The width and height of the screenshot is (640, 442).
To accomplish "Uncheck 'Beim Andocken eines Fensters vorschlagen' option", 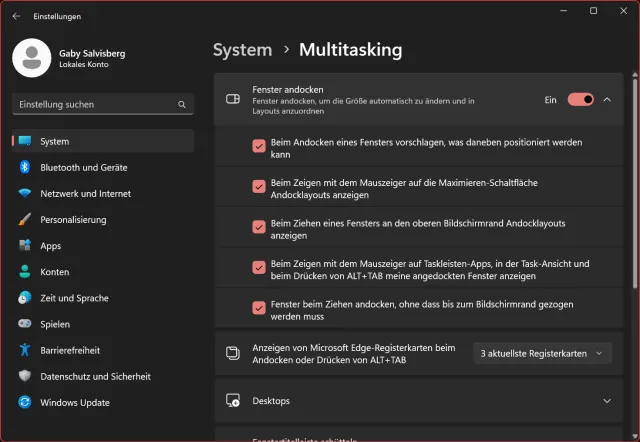I will pos(259,146).
